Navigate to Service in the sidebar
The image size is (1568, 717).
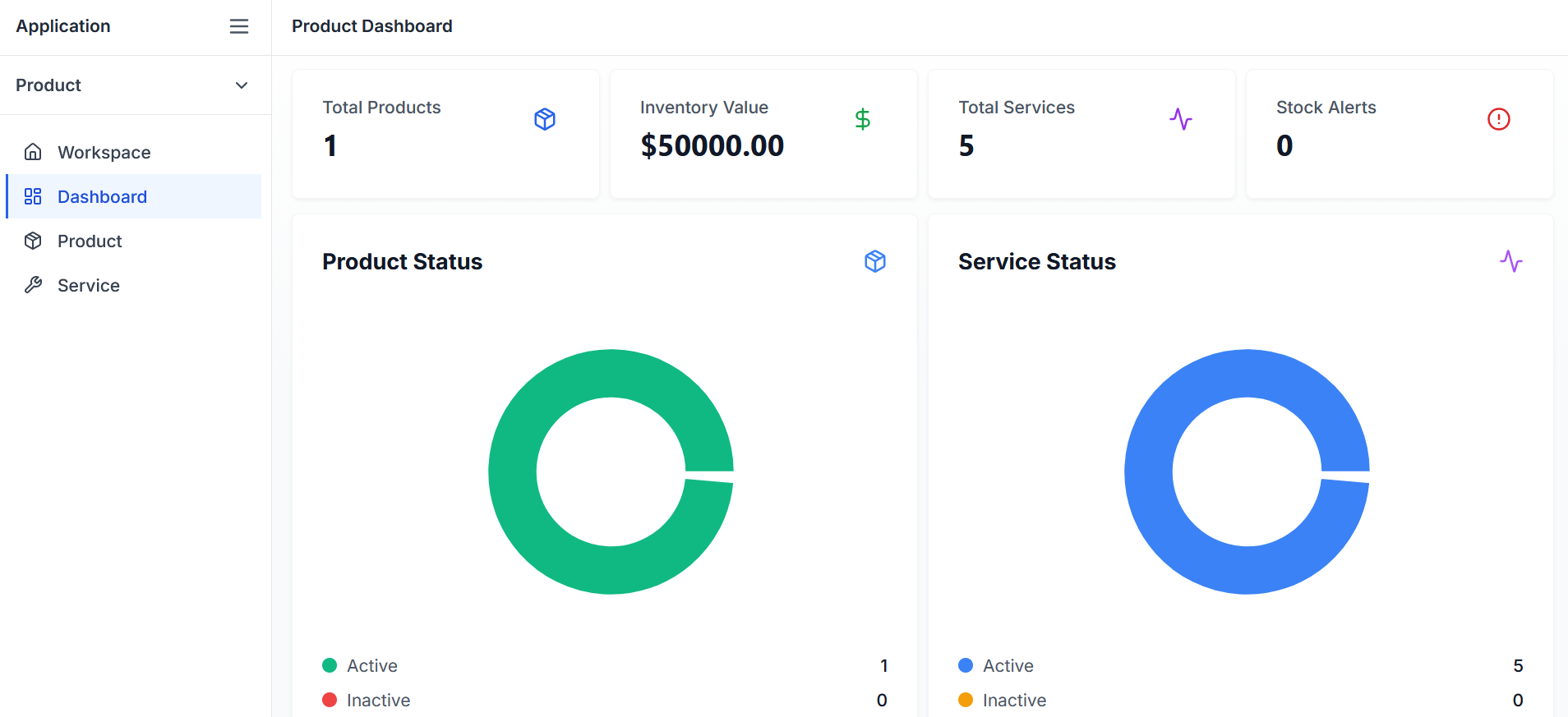coord(89,286)
